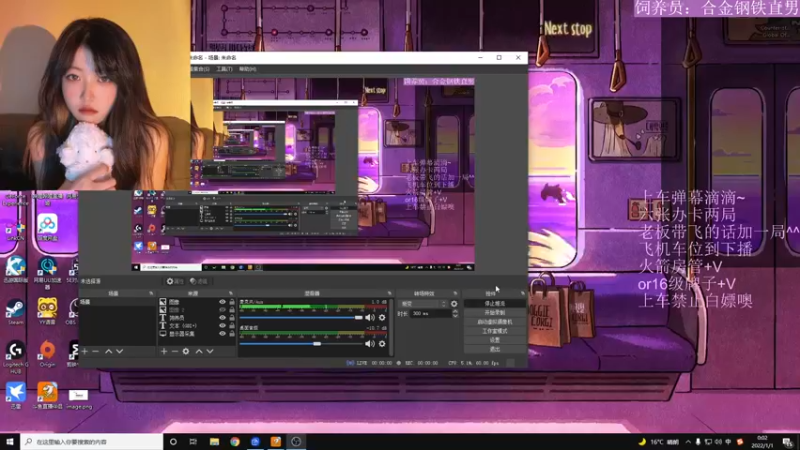Move the selected scene up
Image resolution: width=800 pixels, height=450 pixels.
109,351
